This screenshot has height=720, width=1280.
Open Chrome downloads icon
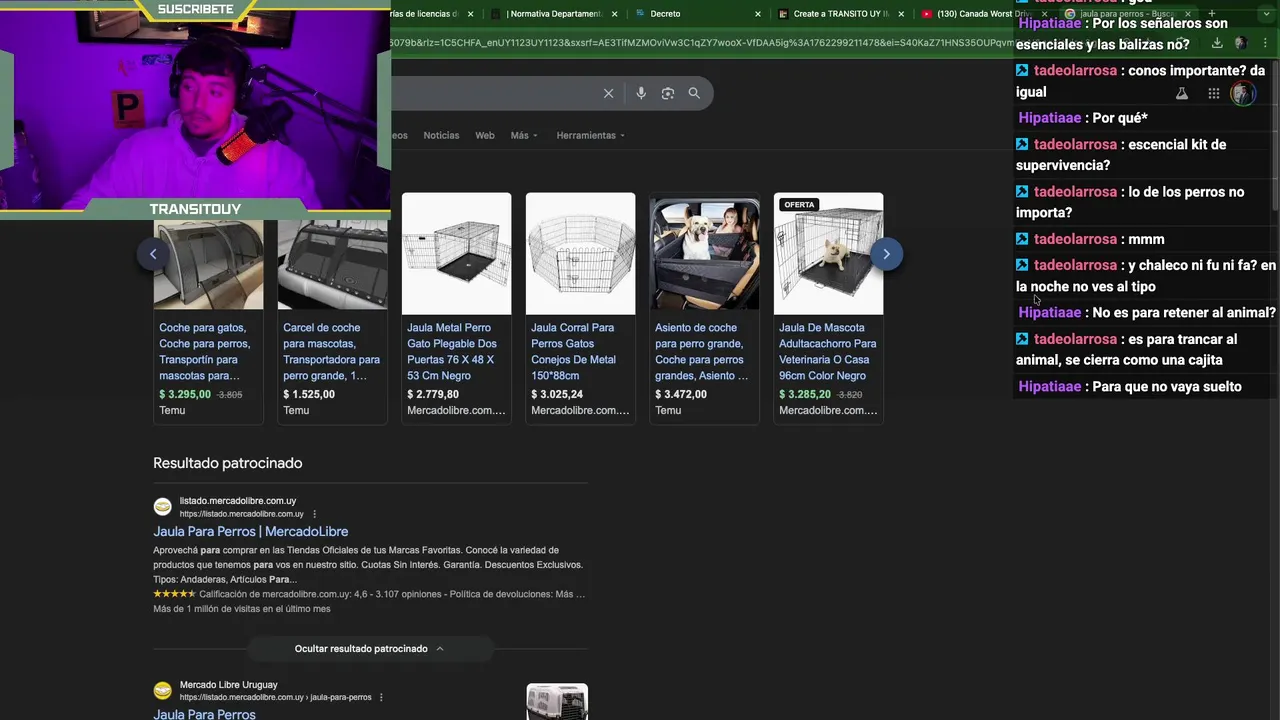tap(1217, 43)
